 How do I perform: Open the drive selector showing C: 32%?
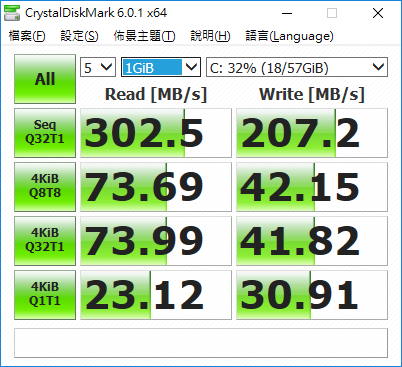(297, 67)
